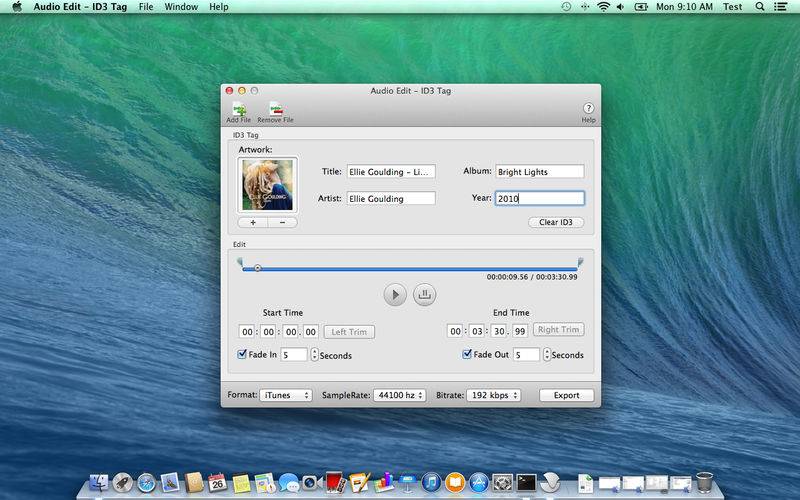Open Spotlight search in menu bar

click(762, 7)
